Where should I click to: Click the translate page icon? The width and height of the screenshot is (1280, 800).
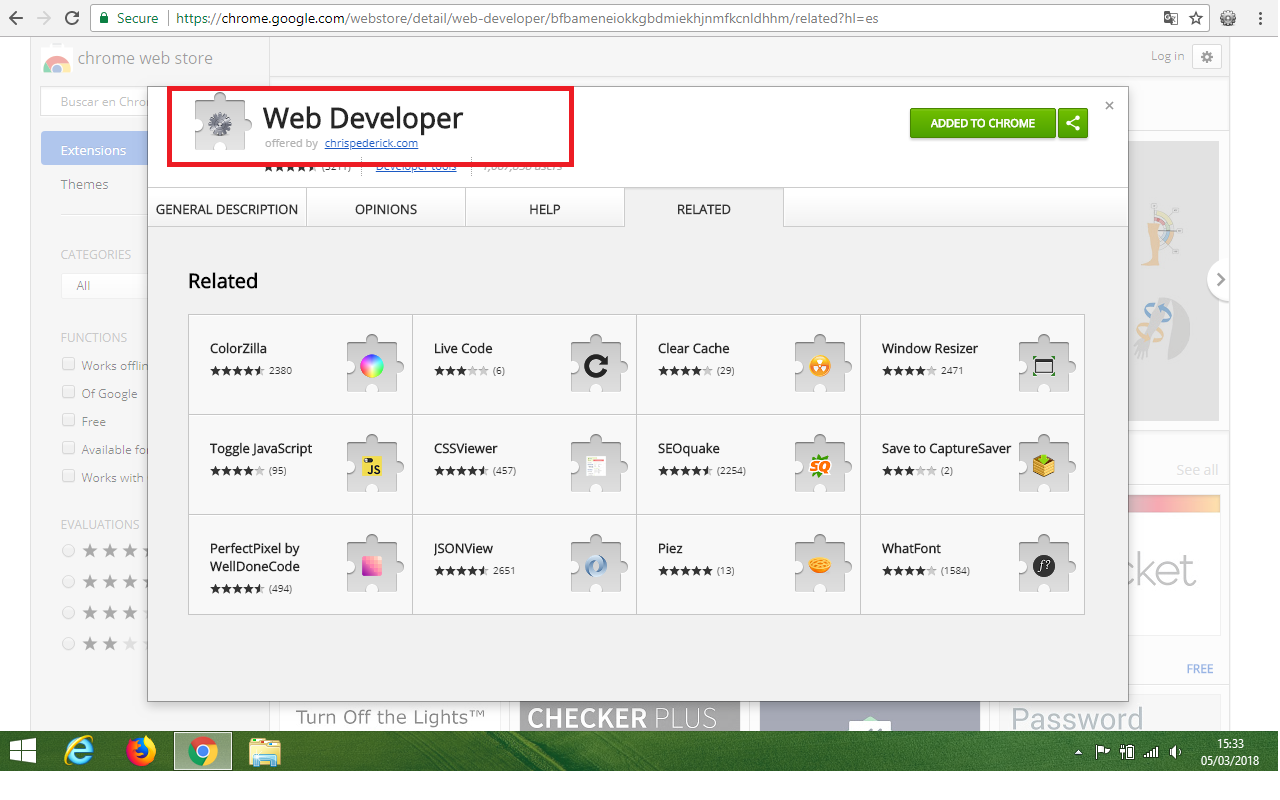point(1171,18)
